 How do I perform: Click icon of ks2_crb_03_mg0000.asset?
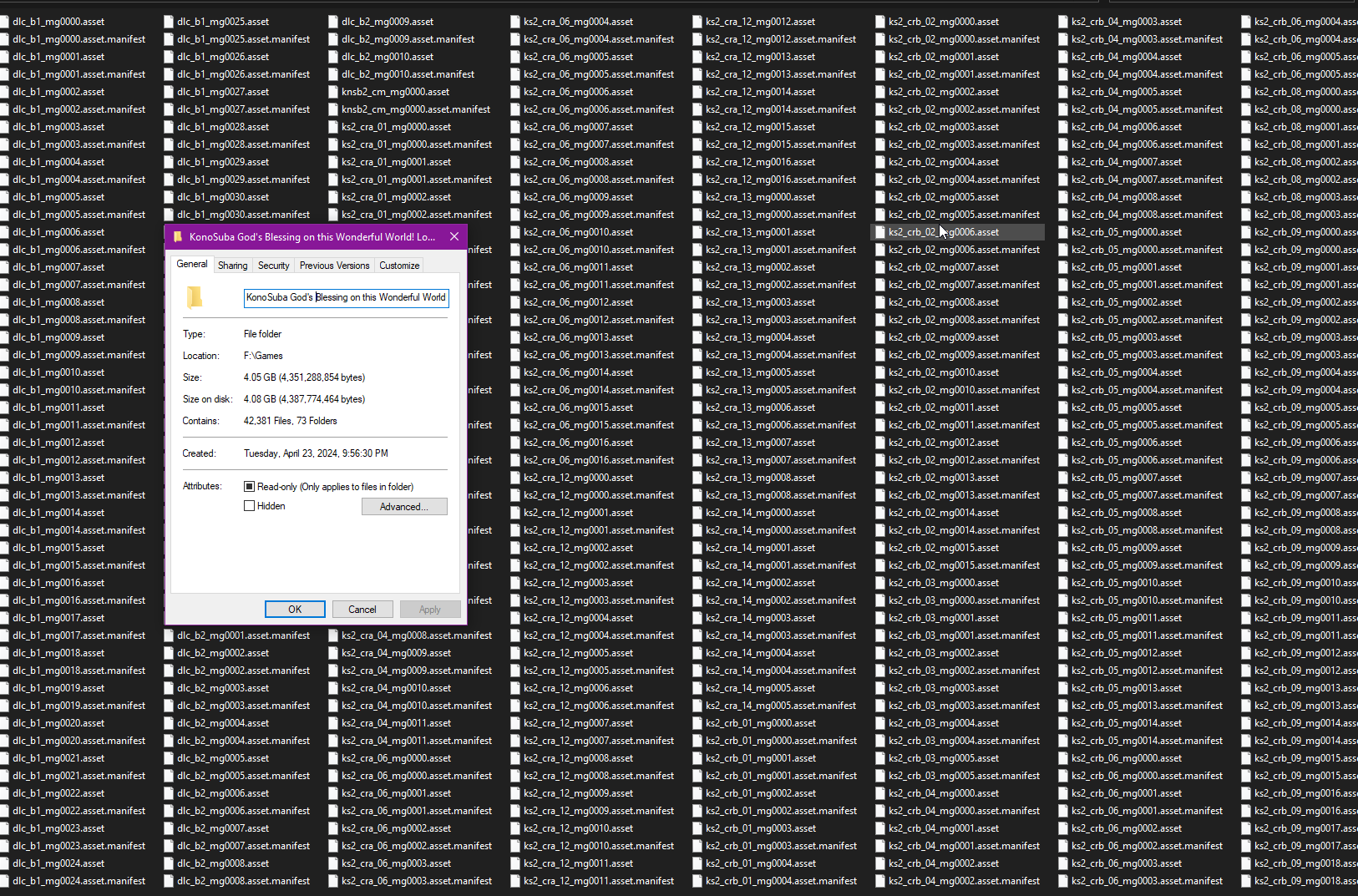coord(880,583)
